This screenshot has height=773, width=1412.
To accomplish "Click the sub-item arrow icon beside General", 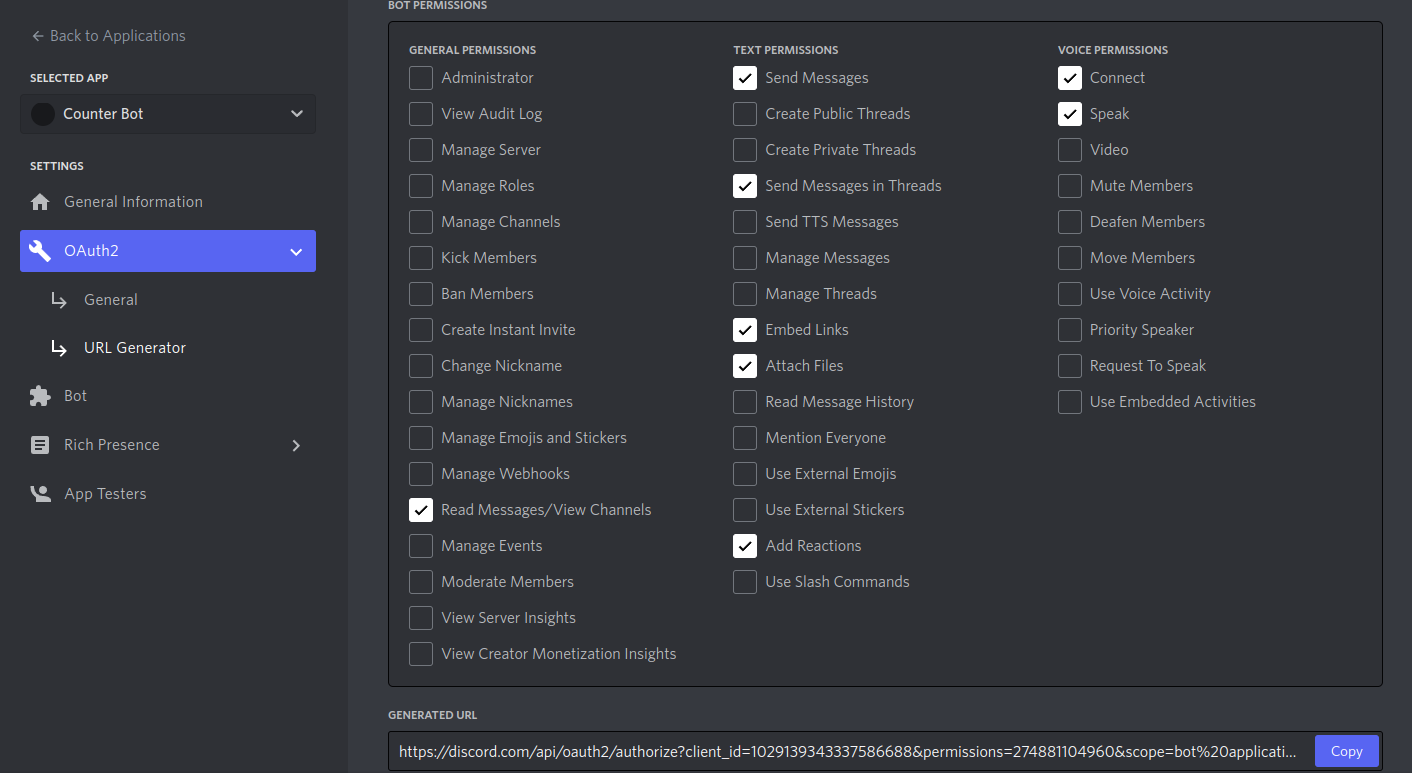I will point(60,300).
